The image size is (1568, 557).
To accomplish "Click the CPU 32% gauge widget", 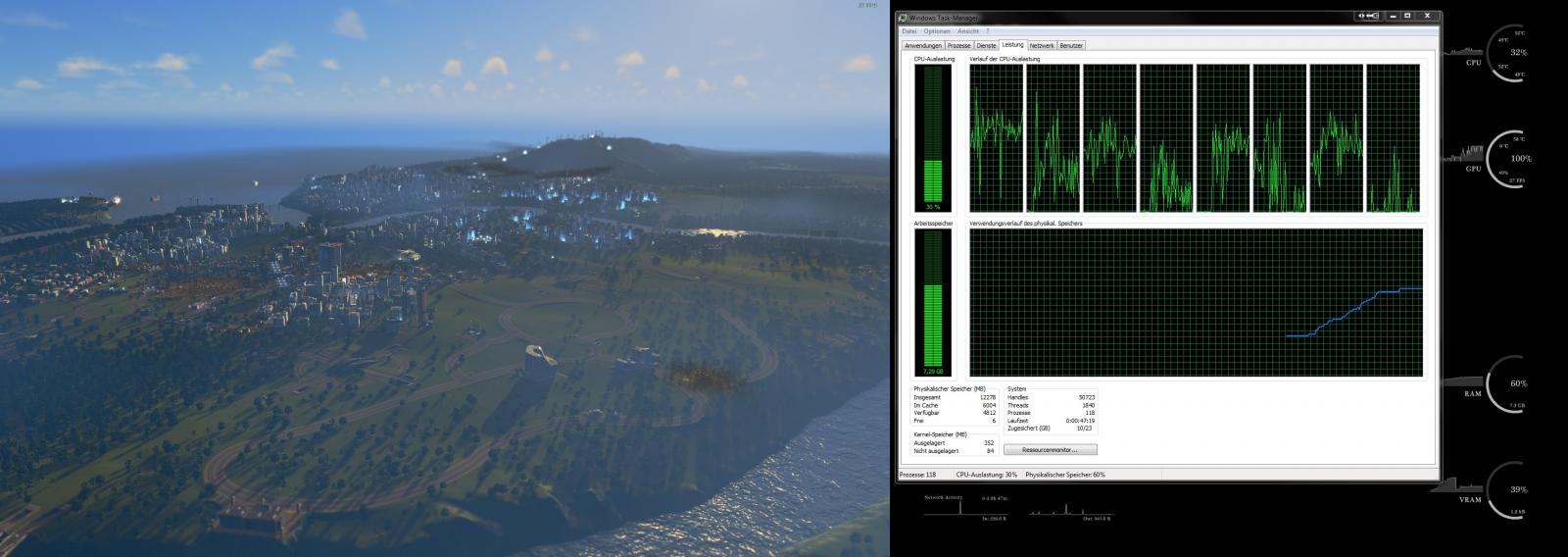I will pyautogui.click(x=1507, y=53).
